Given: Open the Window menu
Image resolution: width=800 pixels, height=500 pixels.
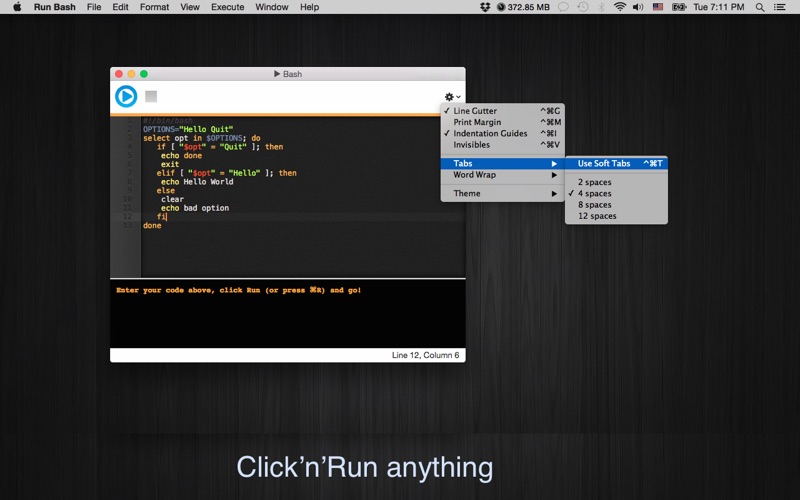Looking at the screenshot, I should pyautogui.click(x=272, y=7).
